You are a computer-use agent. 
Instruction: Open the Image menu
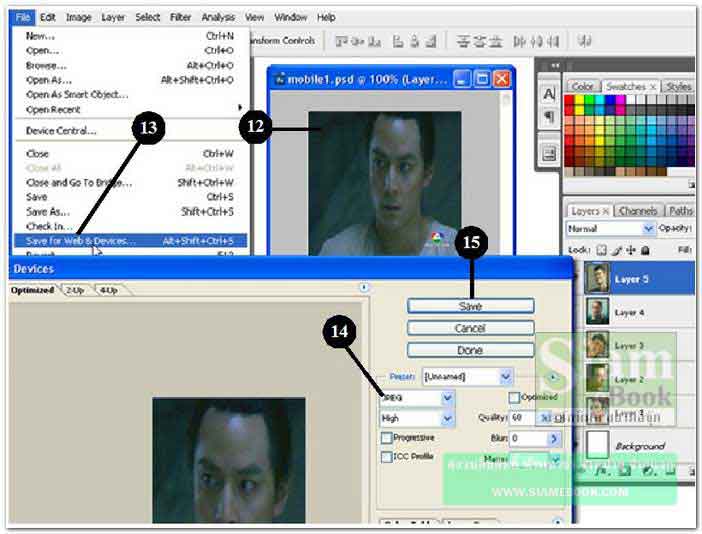click(79, 17)
